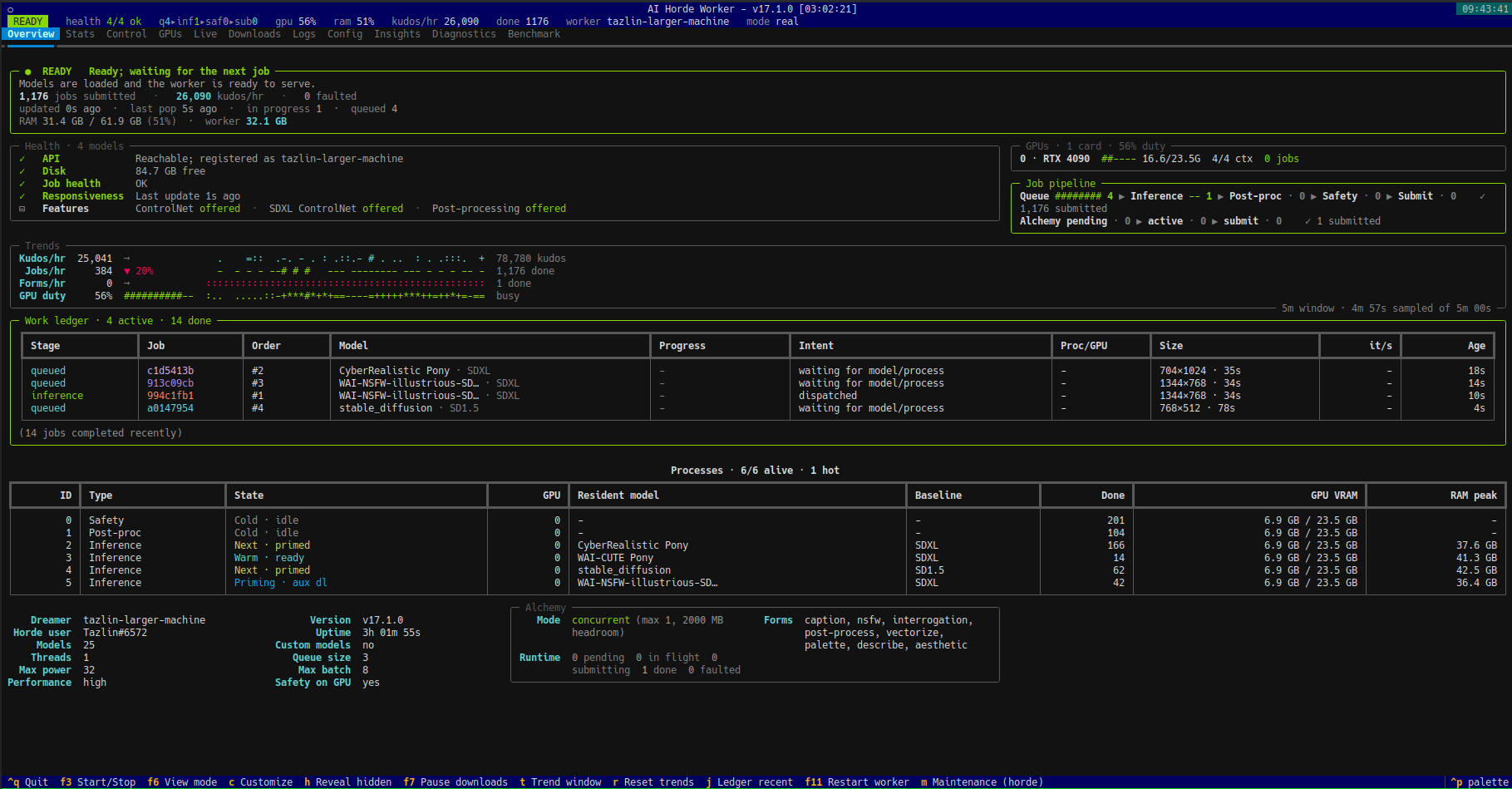Click the green READY status badge
The height and width of the screenshot is (789, 1512).
coord(27,22)
